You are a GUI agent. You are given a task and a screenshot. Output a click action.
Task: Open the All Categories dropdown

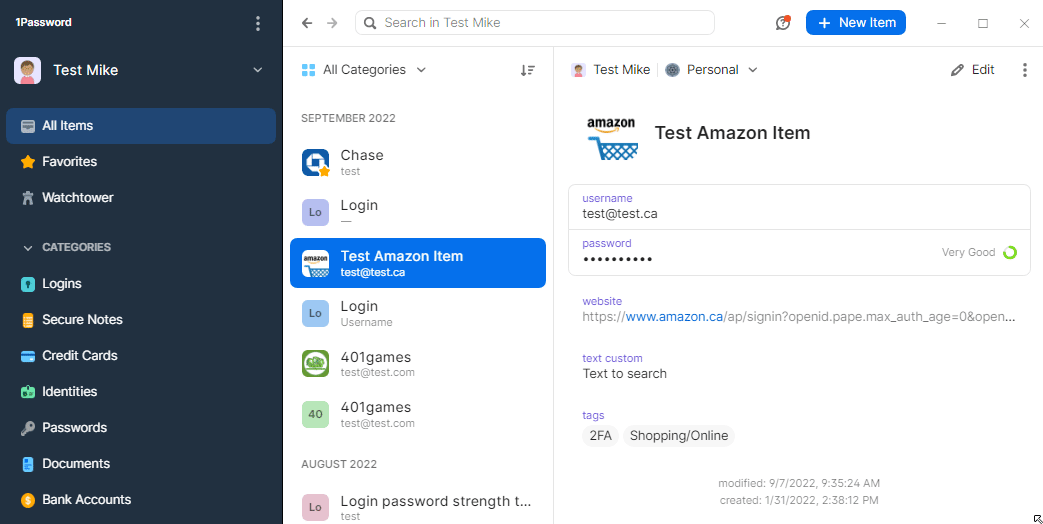pos(364,70)
